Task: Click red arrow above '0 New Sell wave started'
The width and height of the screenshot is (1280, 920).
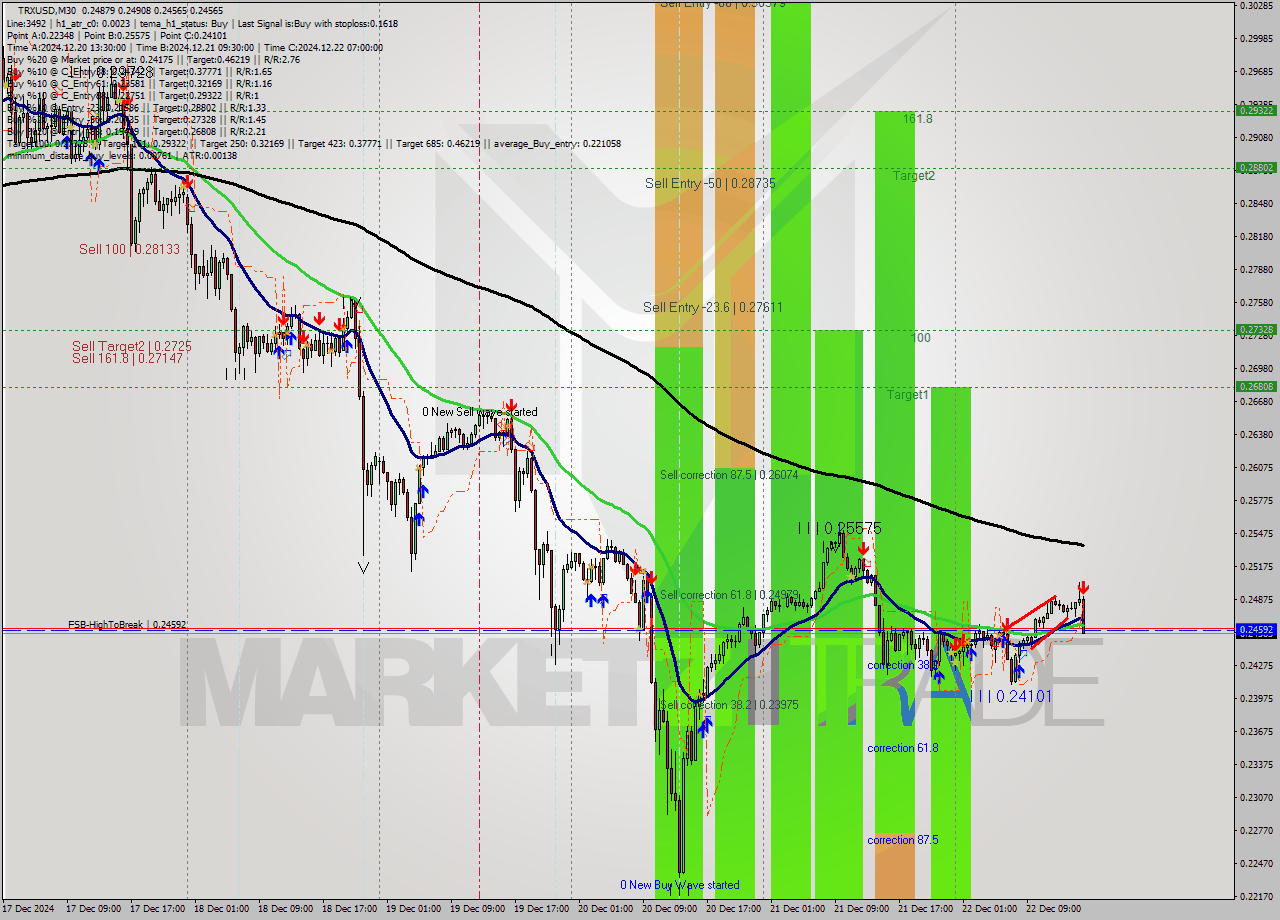Action: 510,405
